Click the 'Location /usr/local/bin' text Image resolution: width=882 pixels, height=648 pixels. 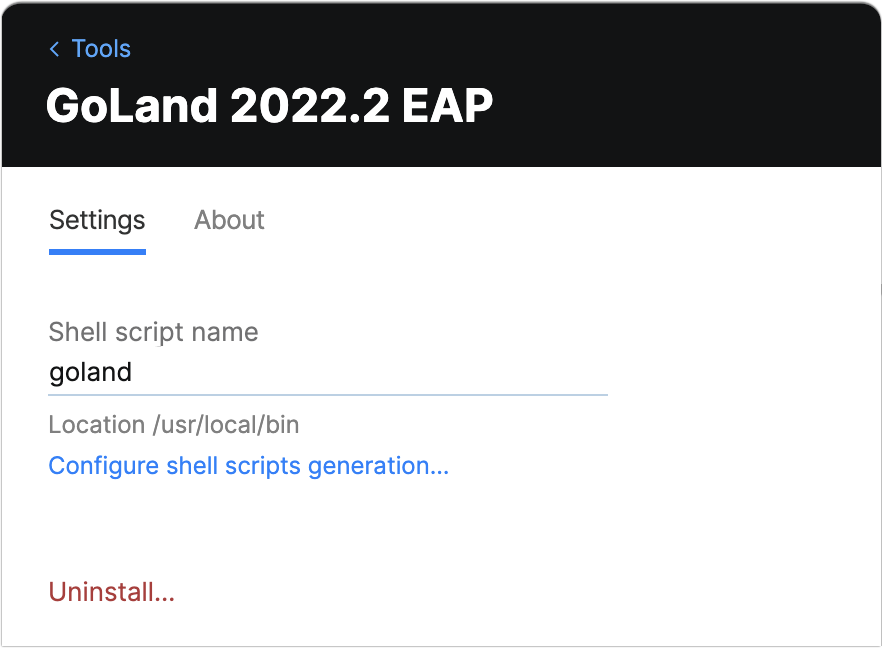click(x=173, y=425)
